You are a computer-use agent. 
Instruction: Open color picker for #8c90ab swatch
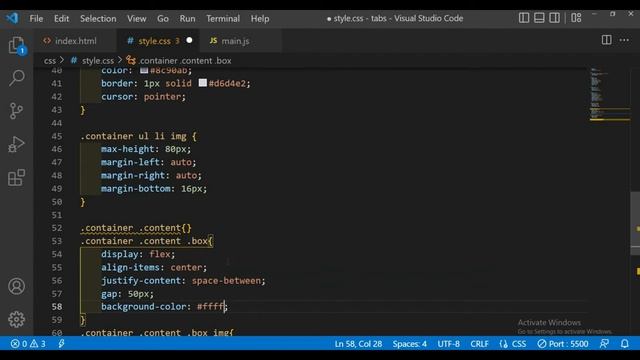144,71
